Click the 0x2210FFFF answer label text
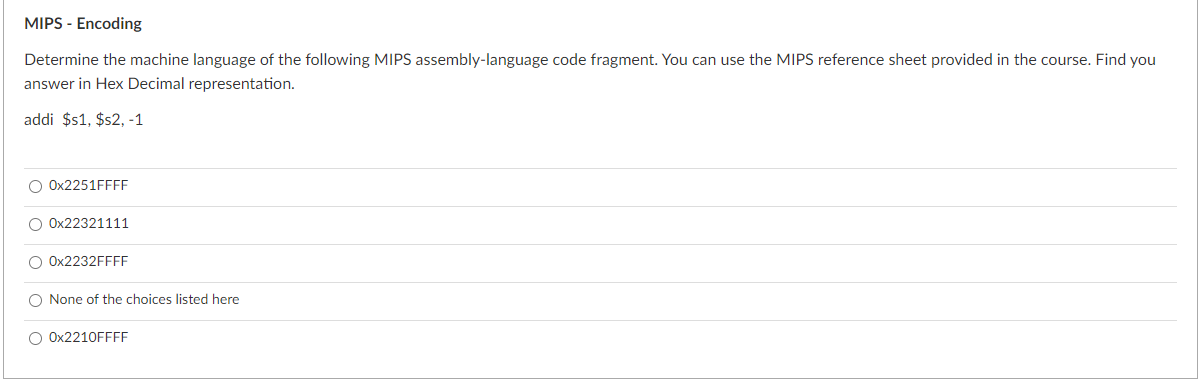Viewport: 1201px width, 384px height. tap(88, 338)
